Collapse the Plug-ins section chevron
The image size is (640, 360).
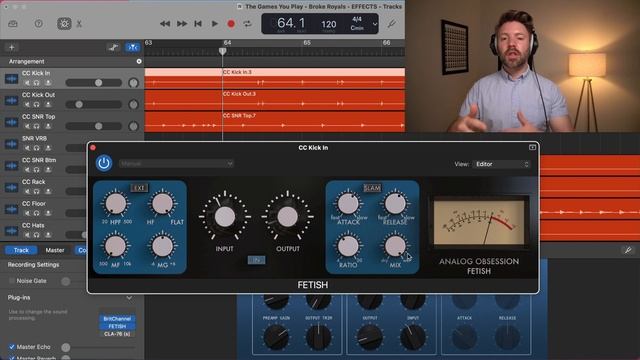pos(129,298)
